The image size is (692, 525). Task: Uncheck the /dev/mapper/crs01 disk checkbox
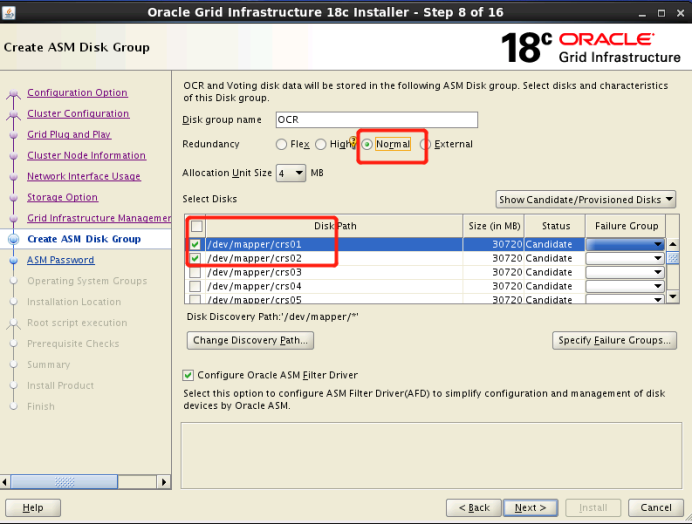[195, 244]
